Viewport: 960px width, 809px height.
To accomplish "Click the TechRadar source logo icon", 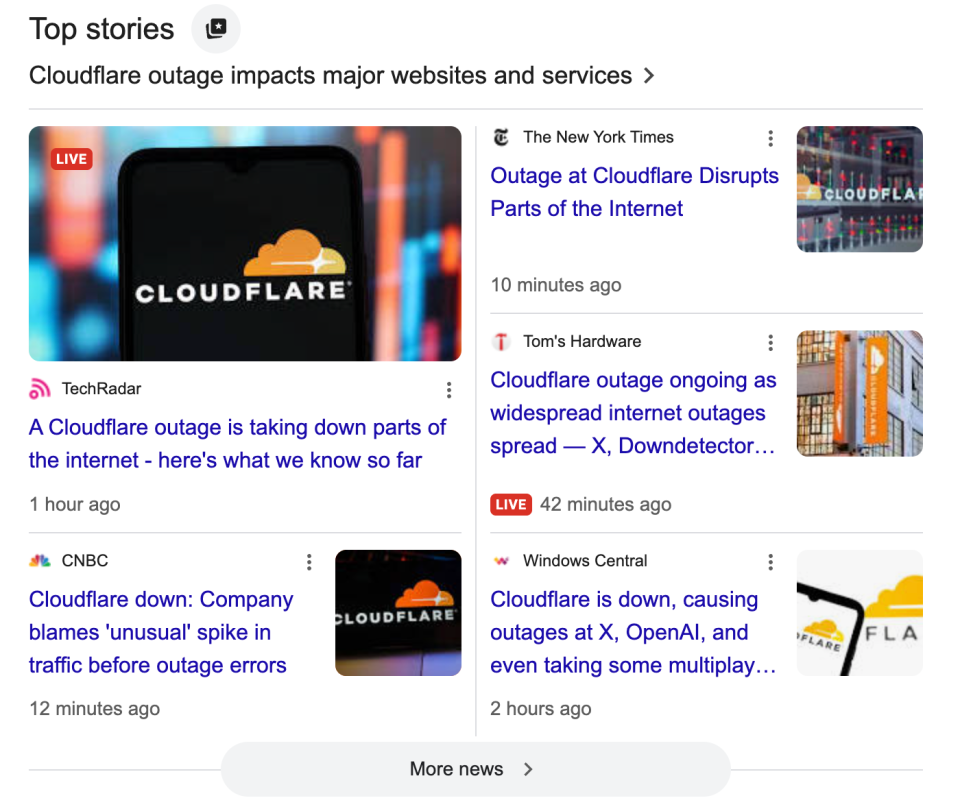I will (40, 389).
